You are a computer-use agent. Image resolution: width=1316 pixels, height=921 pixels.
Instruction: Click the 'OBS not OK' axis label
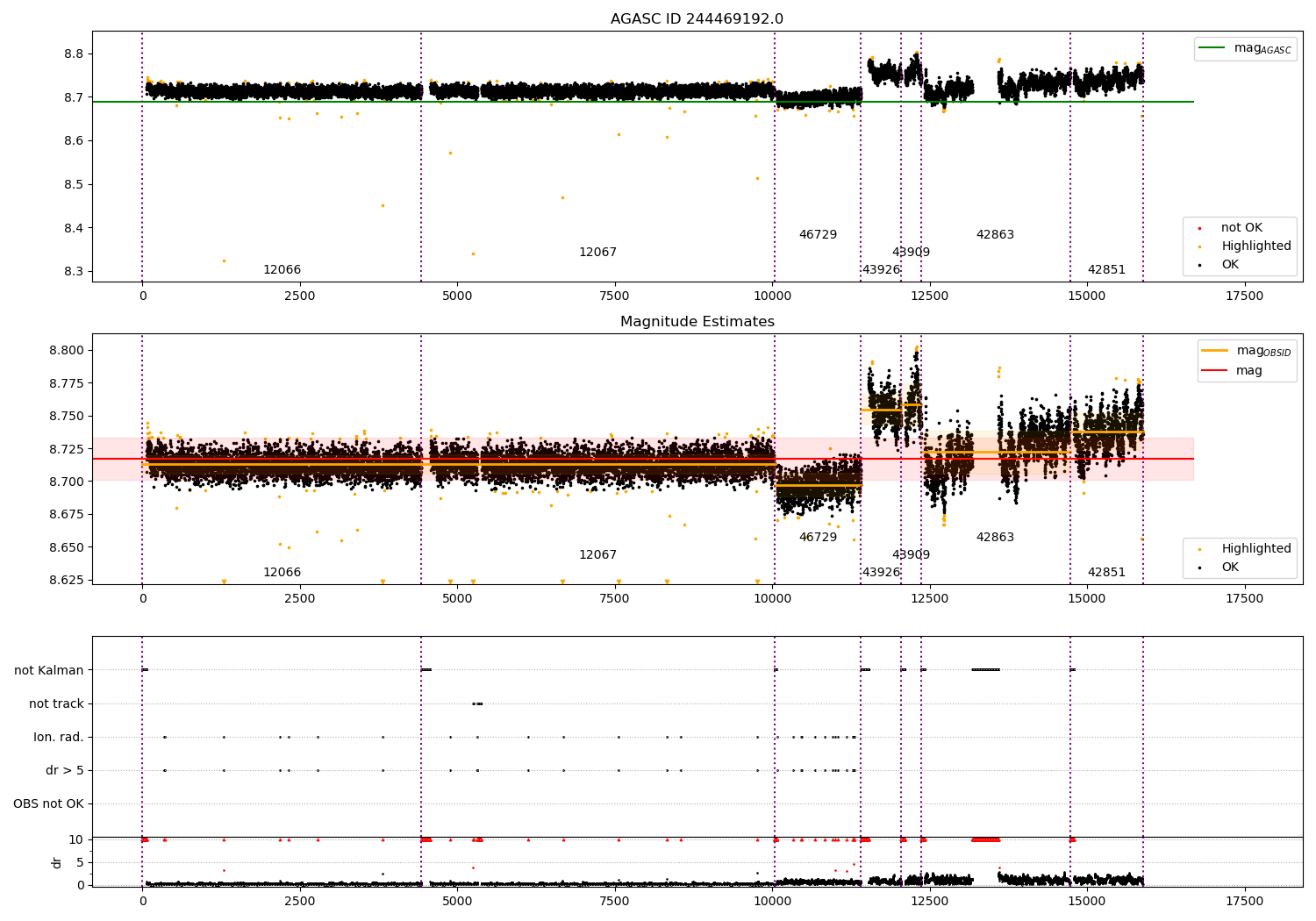coord(48,804)
